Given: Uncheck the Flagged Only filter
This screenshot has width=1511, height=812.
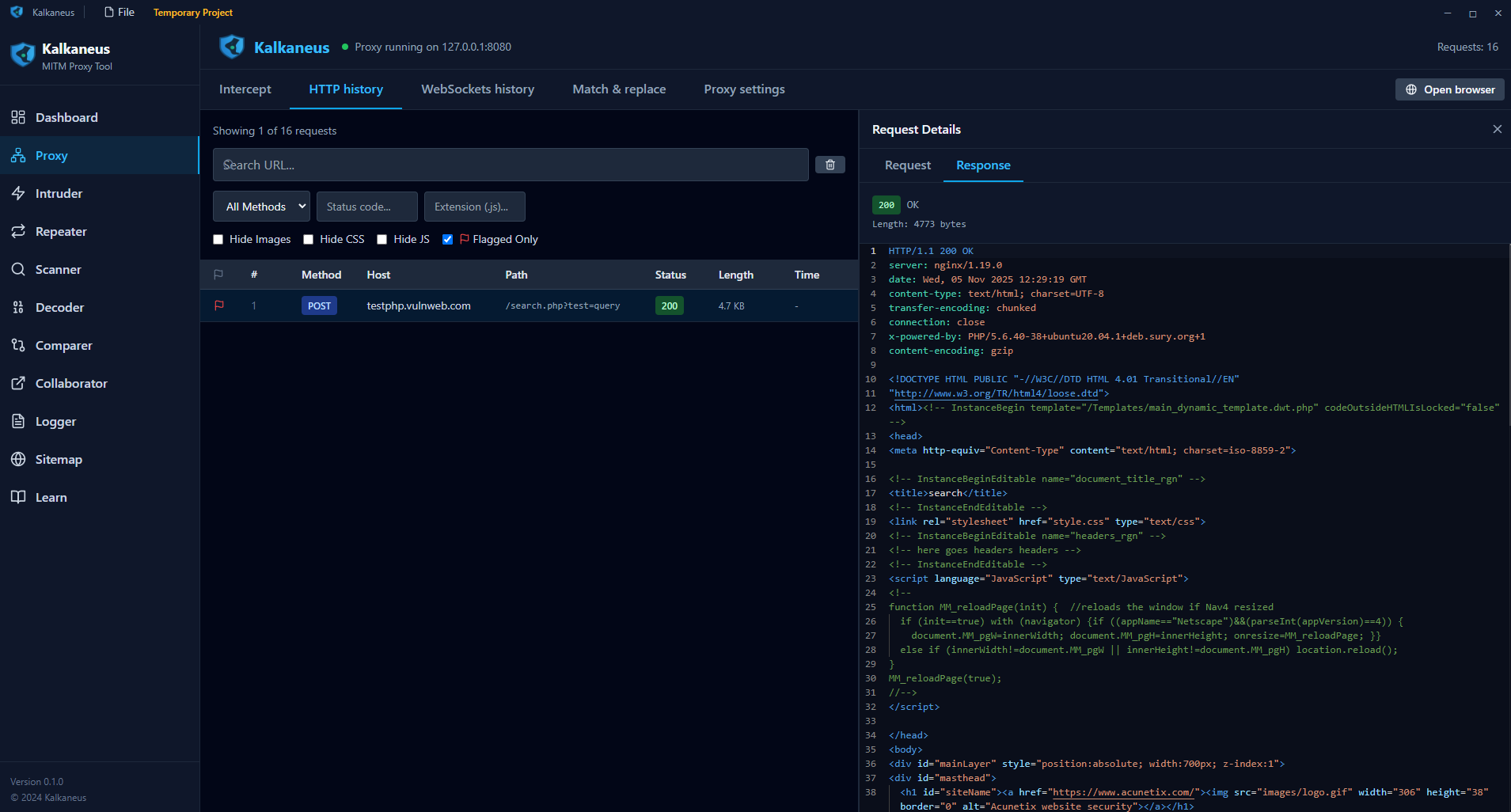Looking at the screenshot, I should pos(447,240).
